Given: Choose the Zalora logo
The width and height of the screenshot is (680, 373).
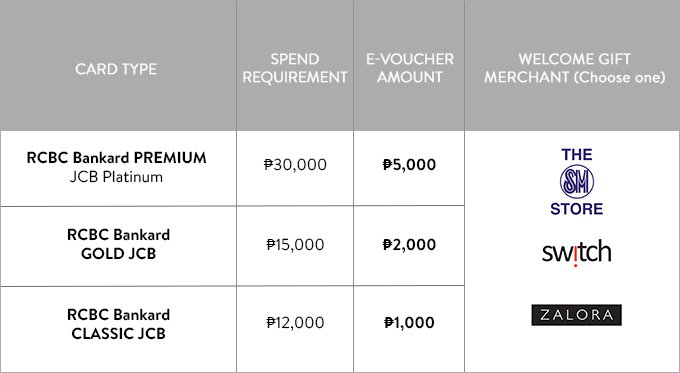Looking at the screenshot, I should pos(576,315).
